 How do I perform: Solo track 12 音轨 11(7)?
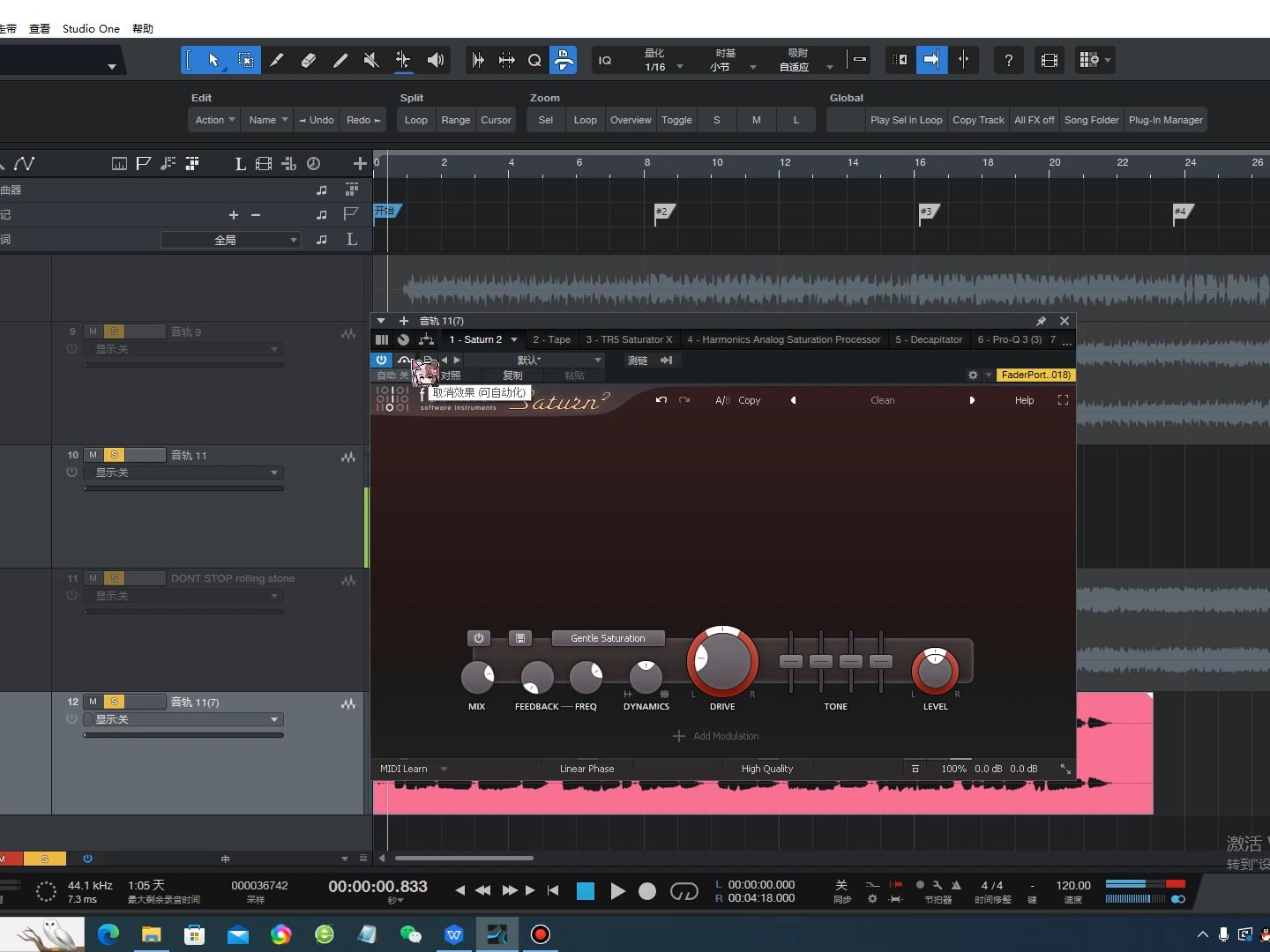[115, 702]
